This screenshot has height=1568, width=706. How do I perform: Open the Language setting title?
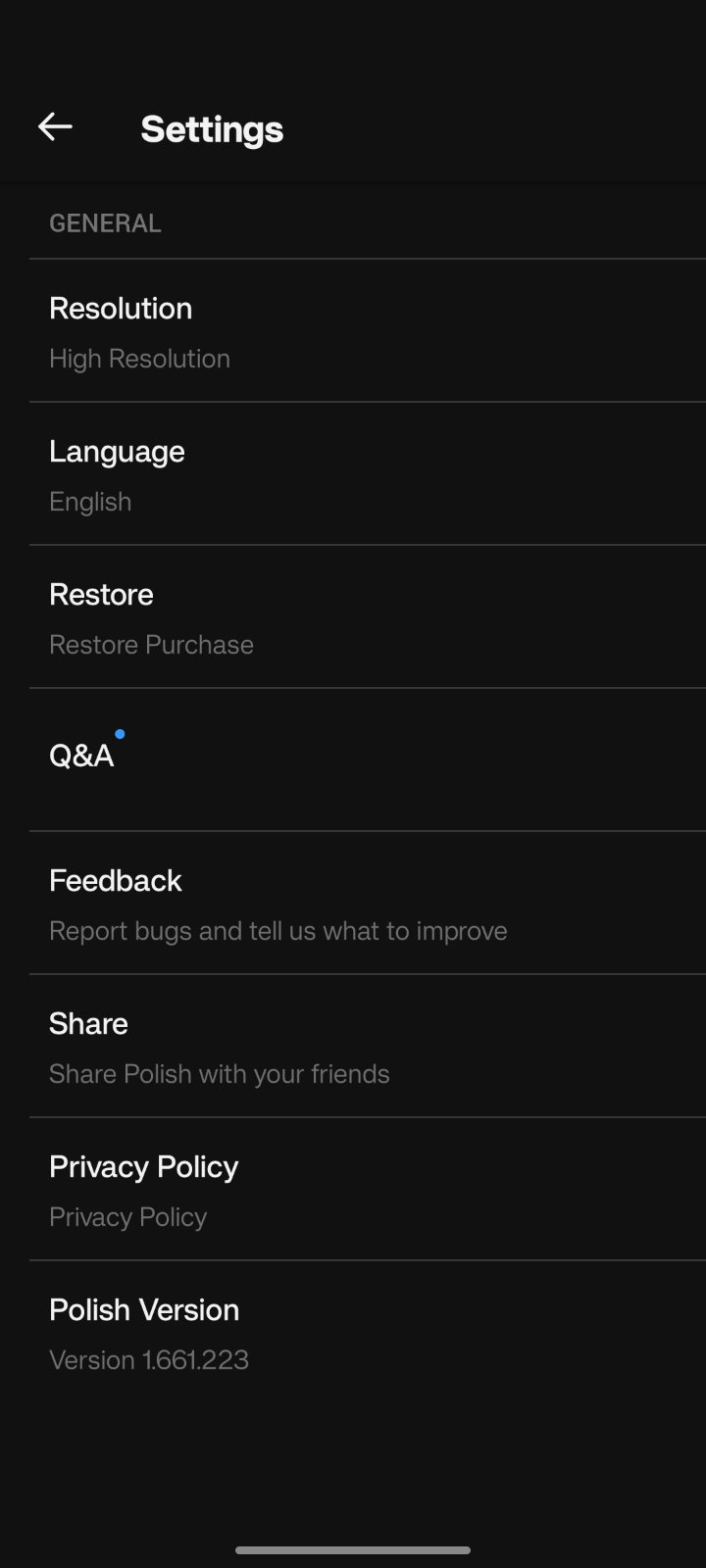point(117,452)
